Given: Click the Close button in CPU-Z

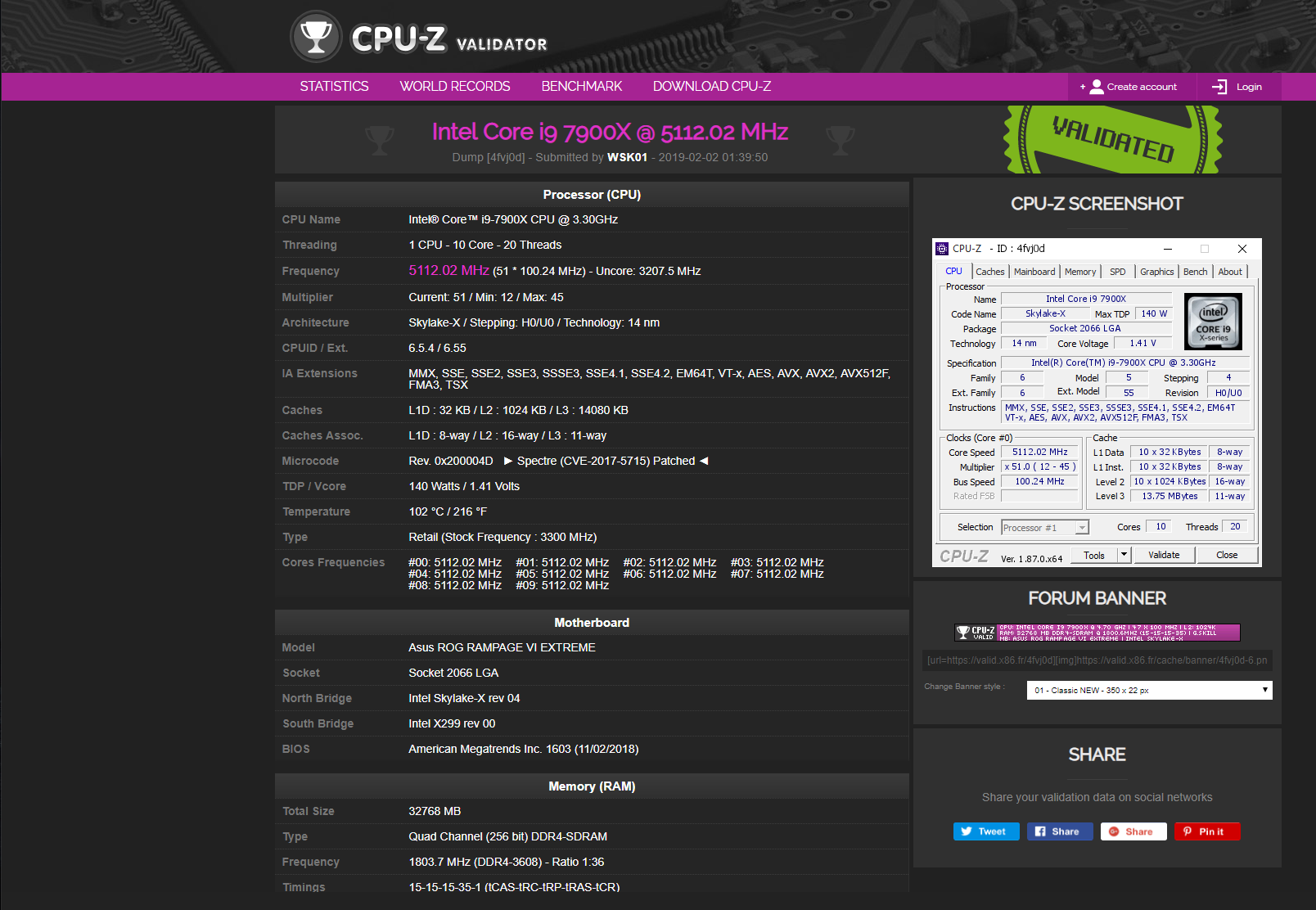Looking at the screenshot, I should tap(1227, 555).
